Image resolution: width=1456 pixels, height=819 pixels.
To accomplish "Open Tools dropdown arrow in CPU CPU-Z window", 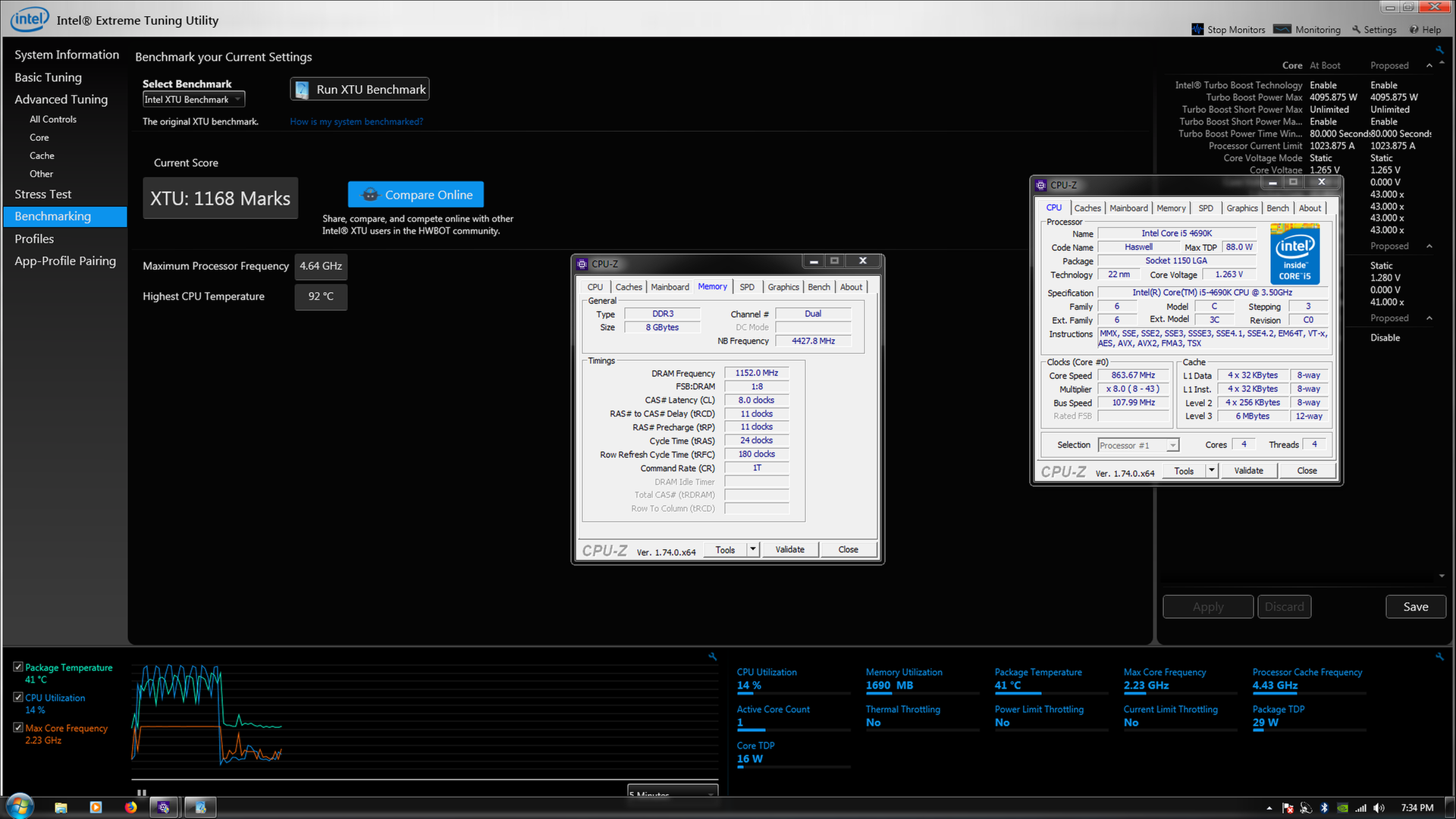I will [x=1212, y=470].
